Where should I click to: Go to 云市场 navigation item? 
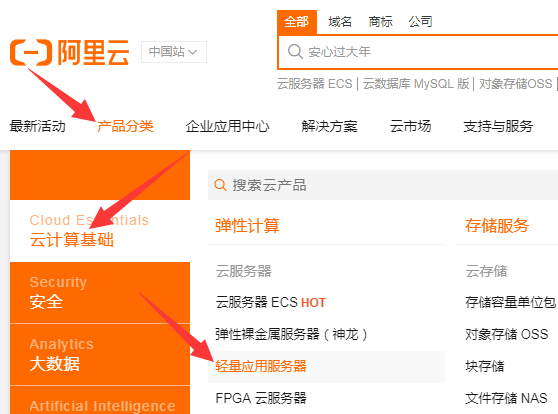coord(410,126)
